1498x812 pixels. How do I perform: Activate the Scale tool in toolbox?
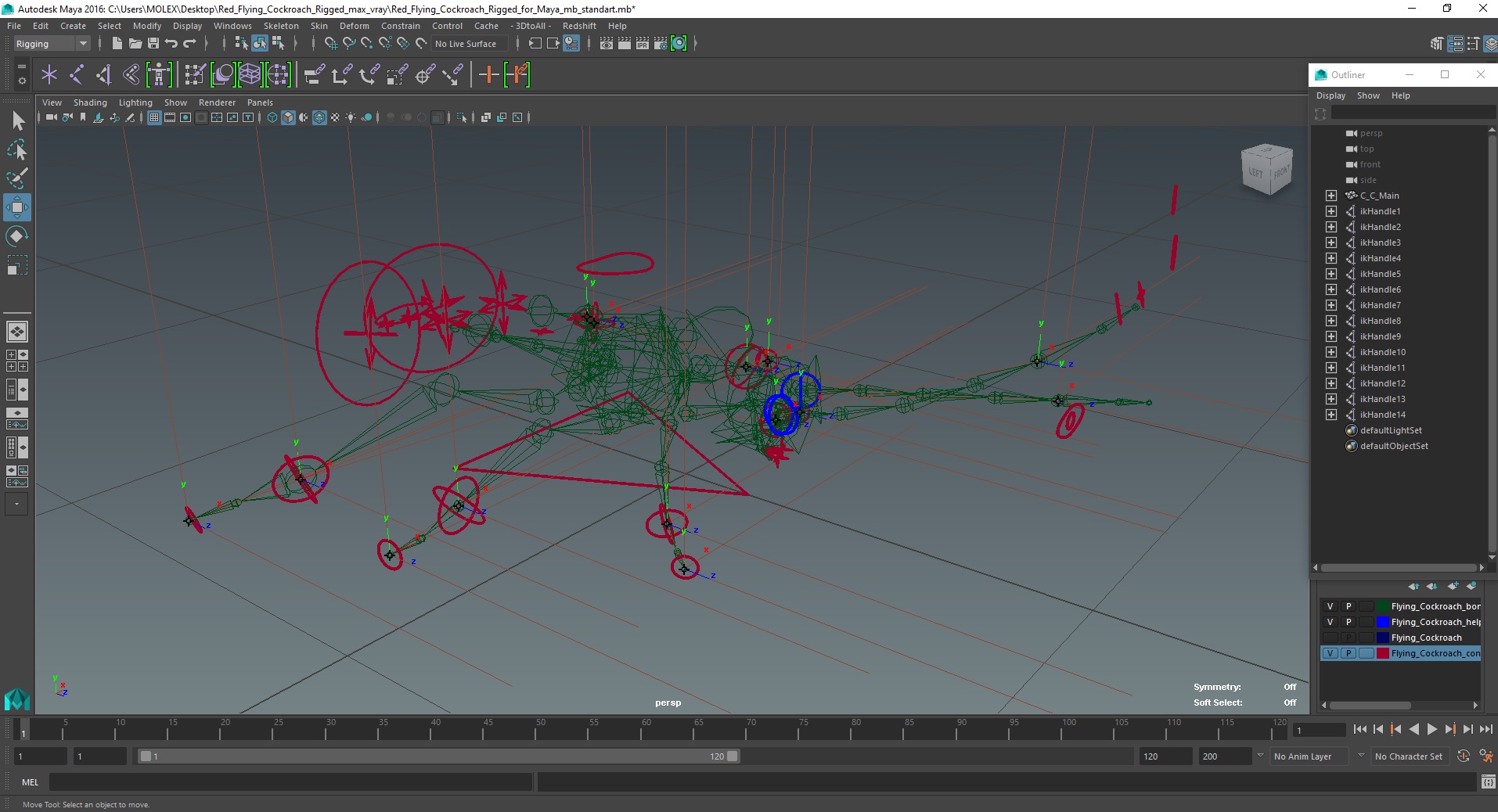click(x=17, y=265)
